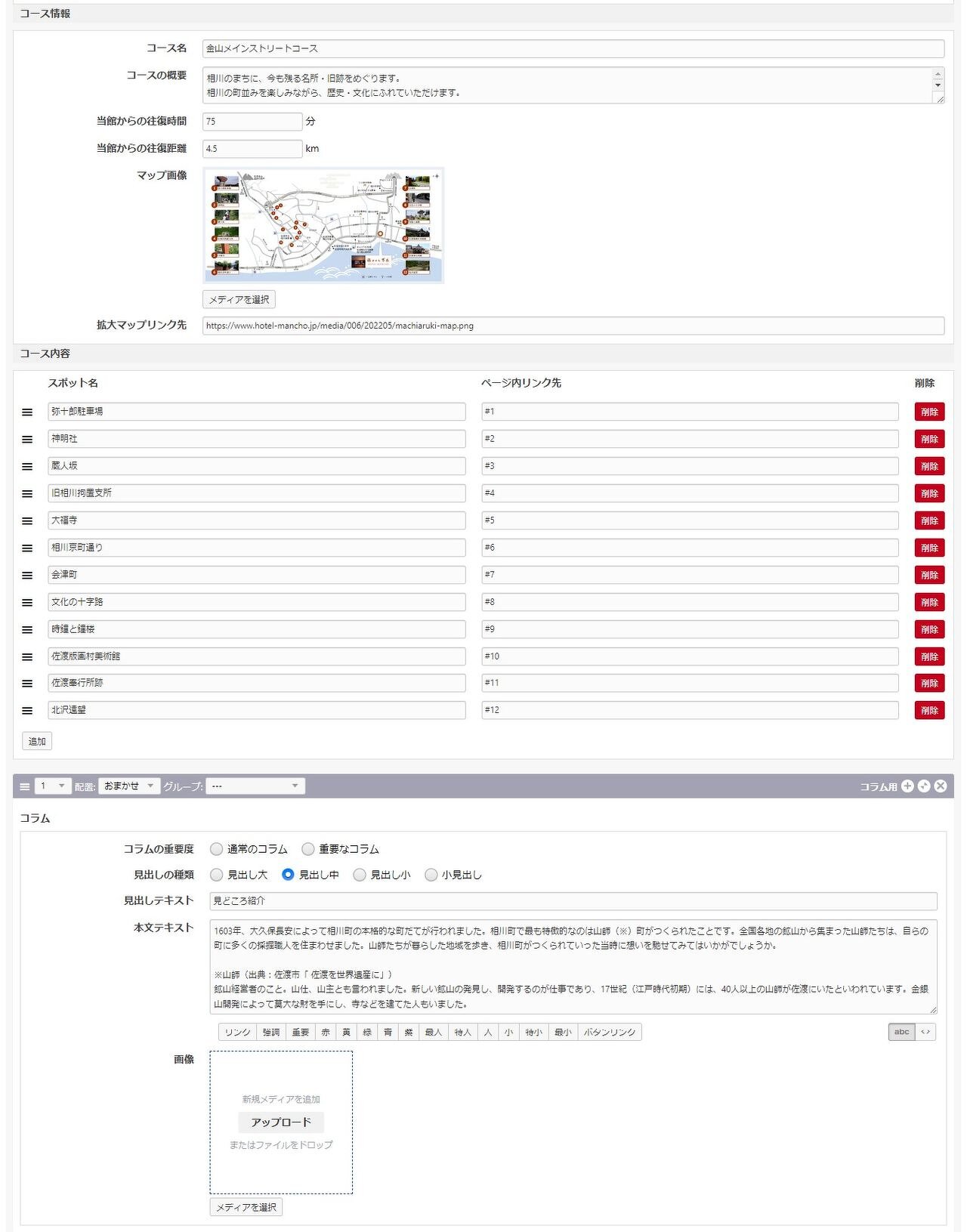
Task: Delete the 神明社 row with 削除 button
Action: tap(929, 440)
